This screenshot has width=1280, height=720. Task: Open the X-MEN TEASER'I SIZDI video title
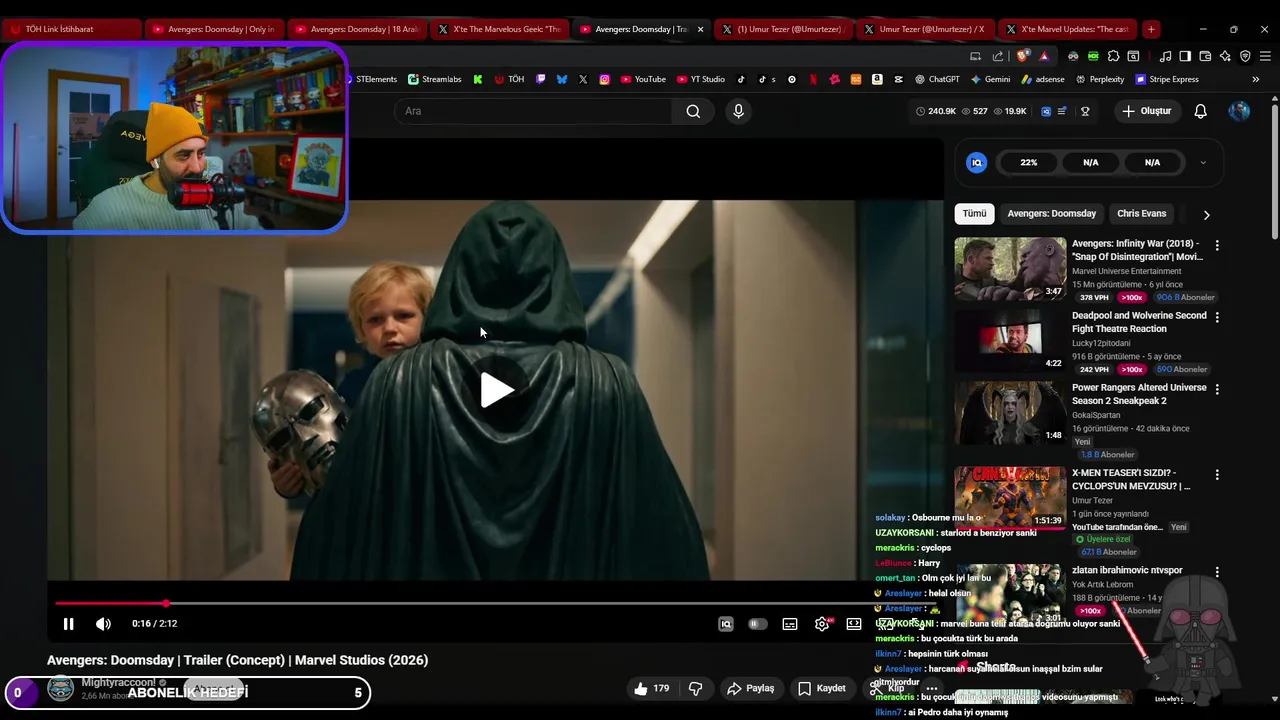click(1131, 479)
